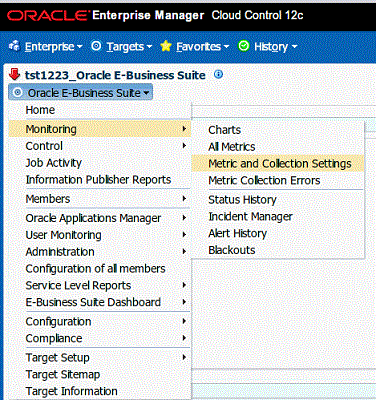
Task: Click the Favorites star icon
Action: point(166,46)
